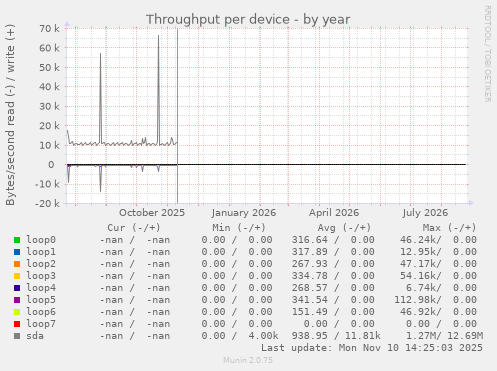Image resolution: width=497 pixels, height=371 pixels.
Task: Click the purple loop5 legend color swatch
Action: point(17,300)
